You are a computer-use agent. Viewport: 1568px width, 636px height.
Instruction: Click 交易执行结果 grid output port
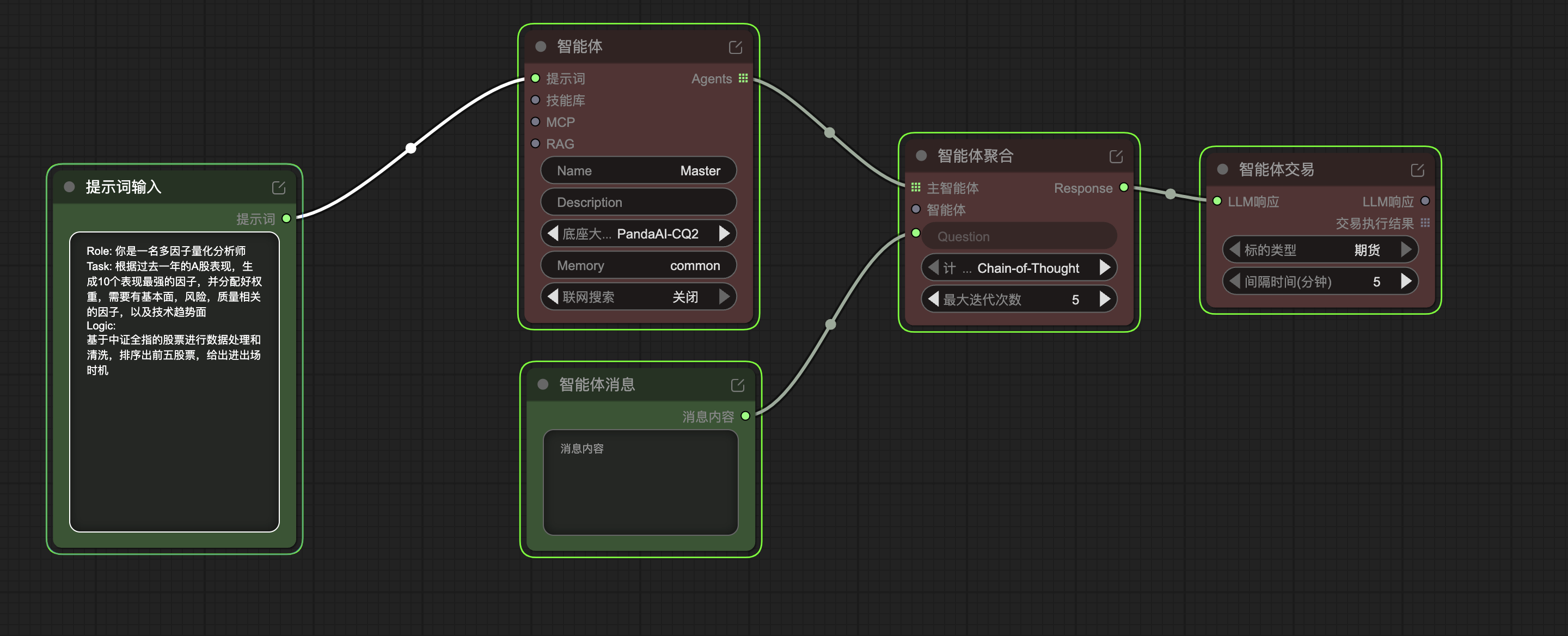(x=1424, y=223)
